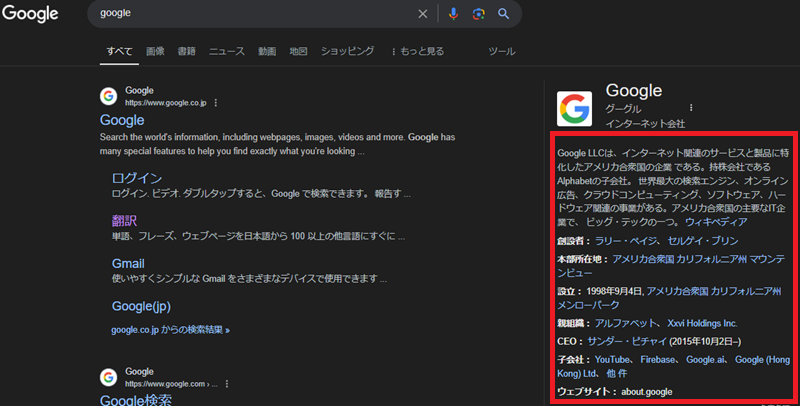Expand the もっと見る menu
This screenshot has height=406, width=800.
[x=417, y=51]
